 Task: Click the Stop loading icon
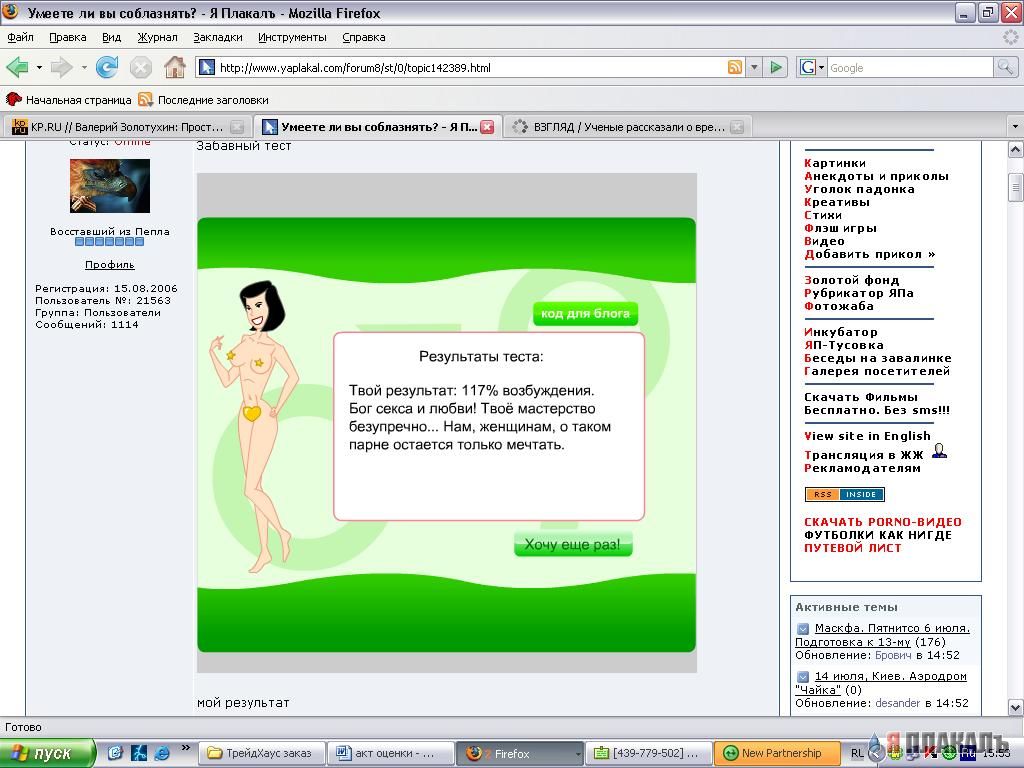pos(140,67)
